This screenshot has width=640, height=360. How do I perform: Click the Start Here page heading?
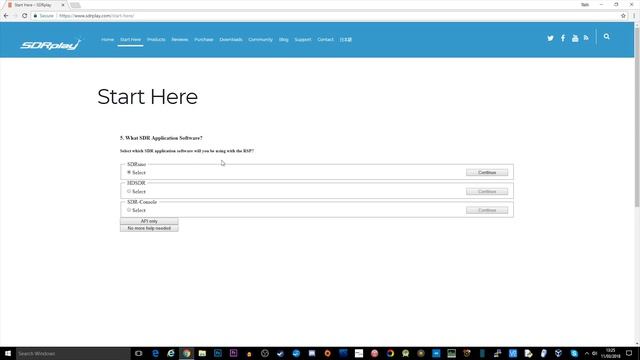[x=147, y=97]
